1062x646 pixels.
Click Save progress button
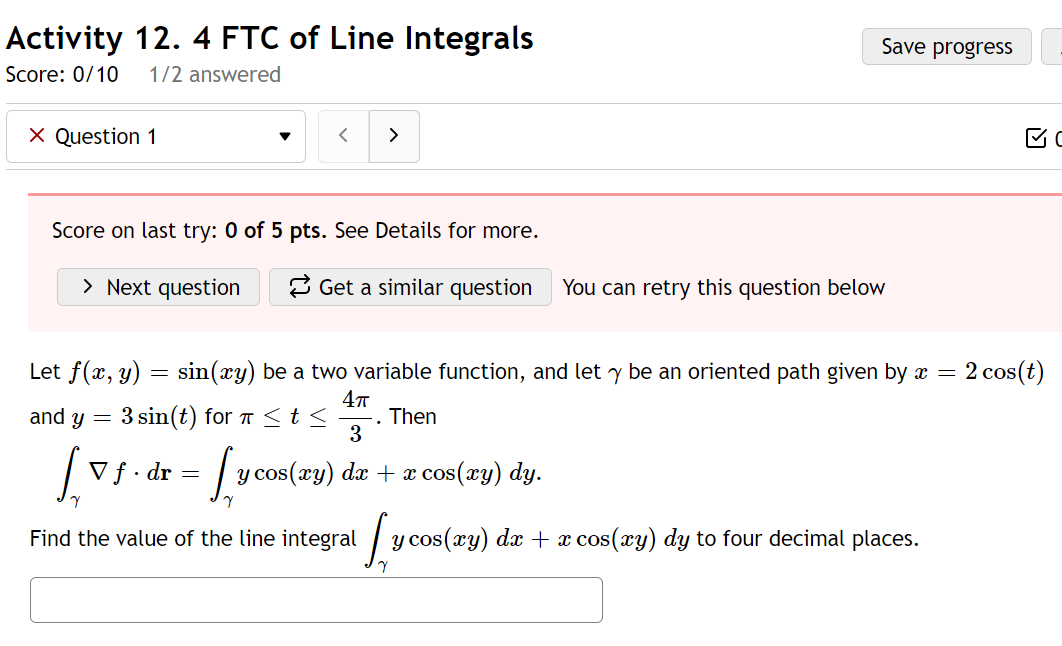(946, 47)
